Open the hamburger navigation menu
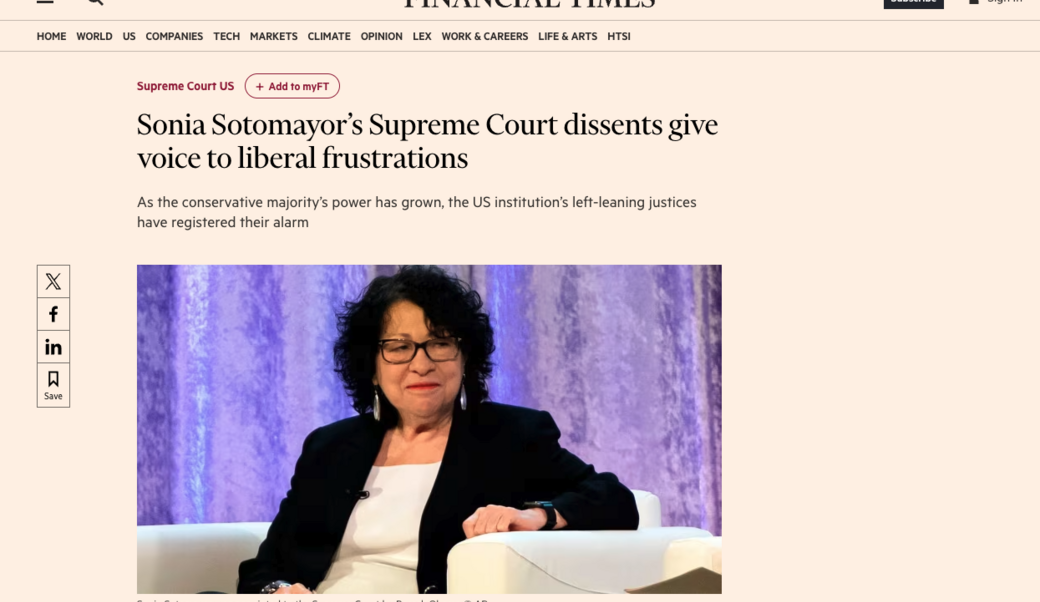1040x602 pixels. (43, 3)
